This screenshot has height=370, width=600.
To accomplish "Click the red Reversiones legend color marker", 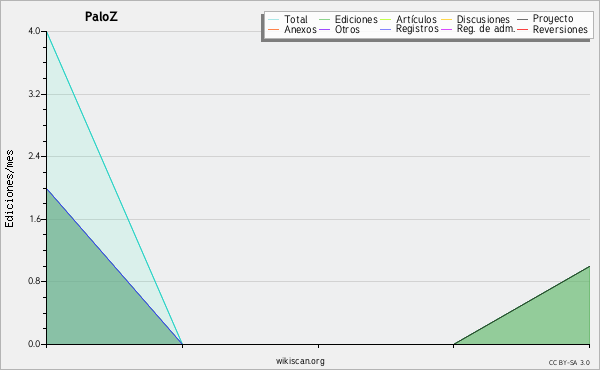I will (x=522, y=29).
